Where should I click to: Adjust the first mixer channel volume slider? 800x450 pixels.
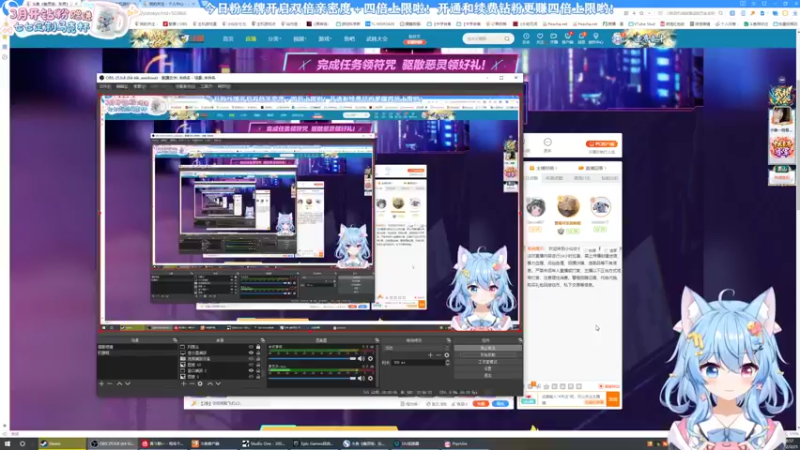pos(312,359)
